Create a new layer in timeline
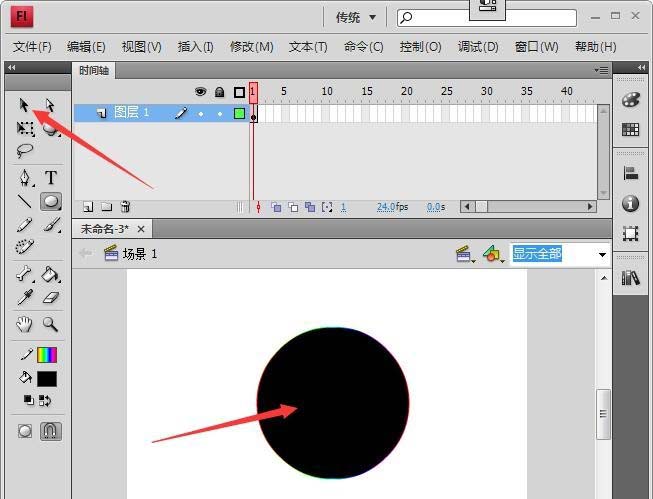Screen dimensions: 653x499 [88, 207]
